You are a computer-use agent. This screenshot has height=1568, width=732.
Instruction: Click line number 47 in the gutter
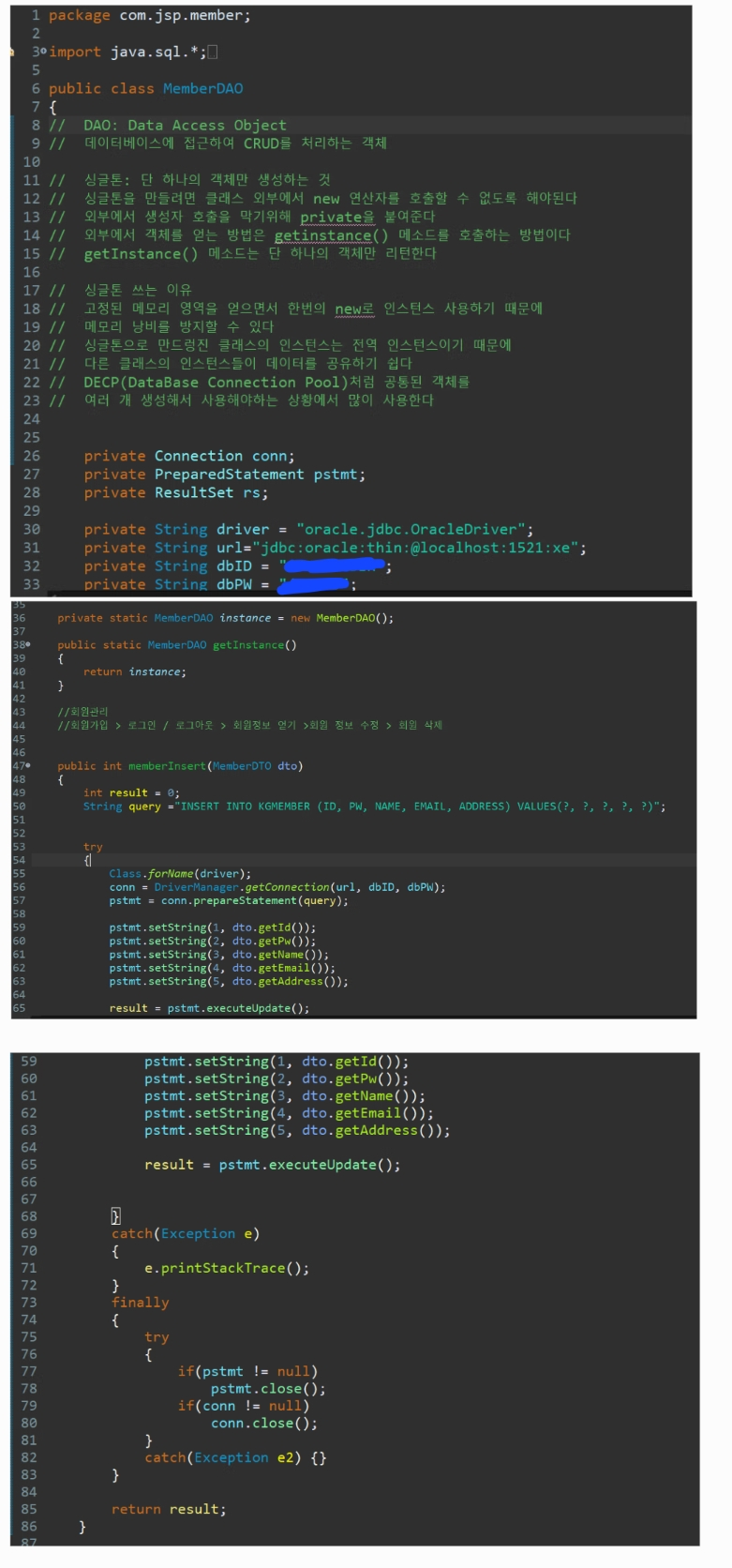[x=19, y=766]
